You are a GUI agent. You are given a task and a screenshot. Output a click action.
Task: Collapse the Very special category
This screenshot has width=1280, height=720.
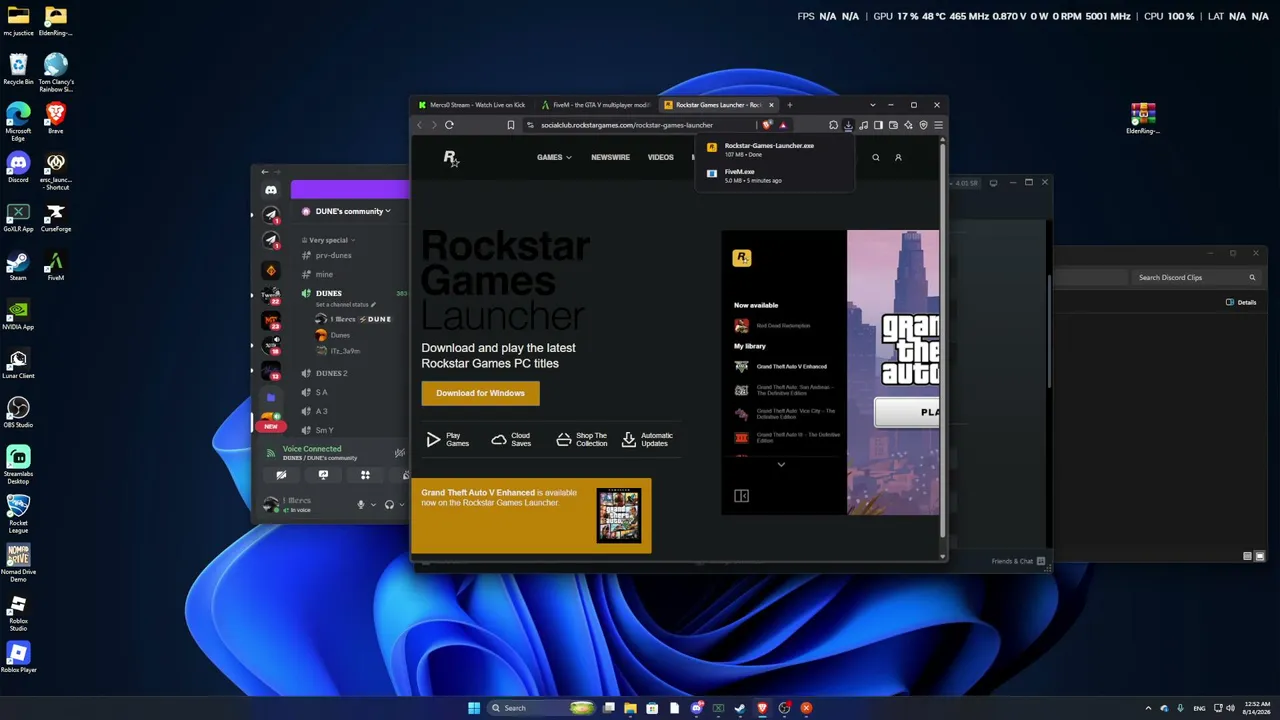coord(331,240)
